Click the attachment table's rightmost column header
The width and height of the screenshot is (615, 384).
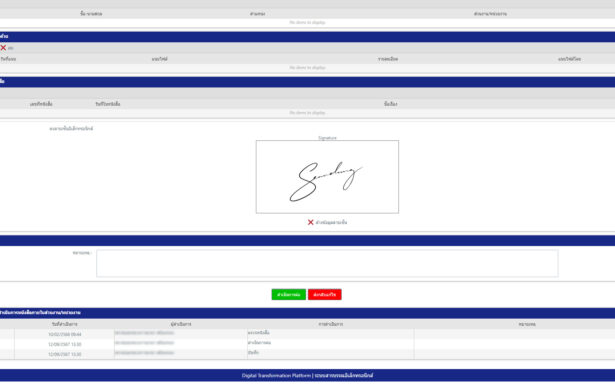[x=569, y=59]
